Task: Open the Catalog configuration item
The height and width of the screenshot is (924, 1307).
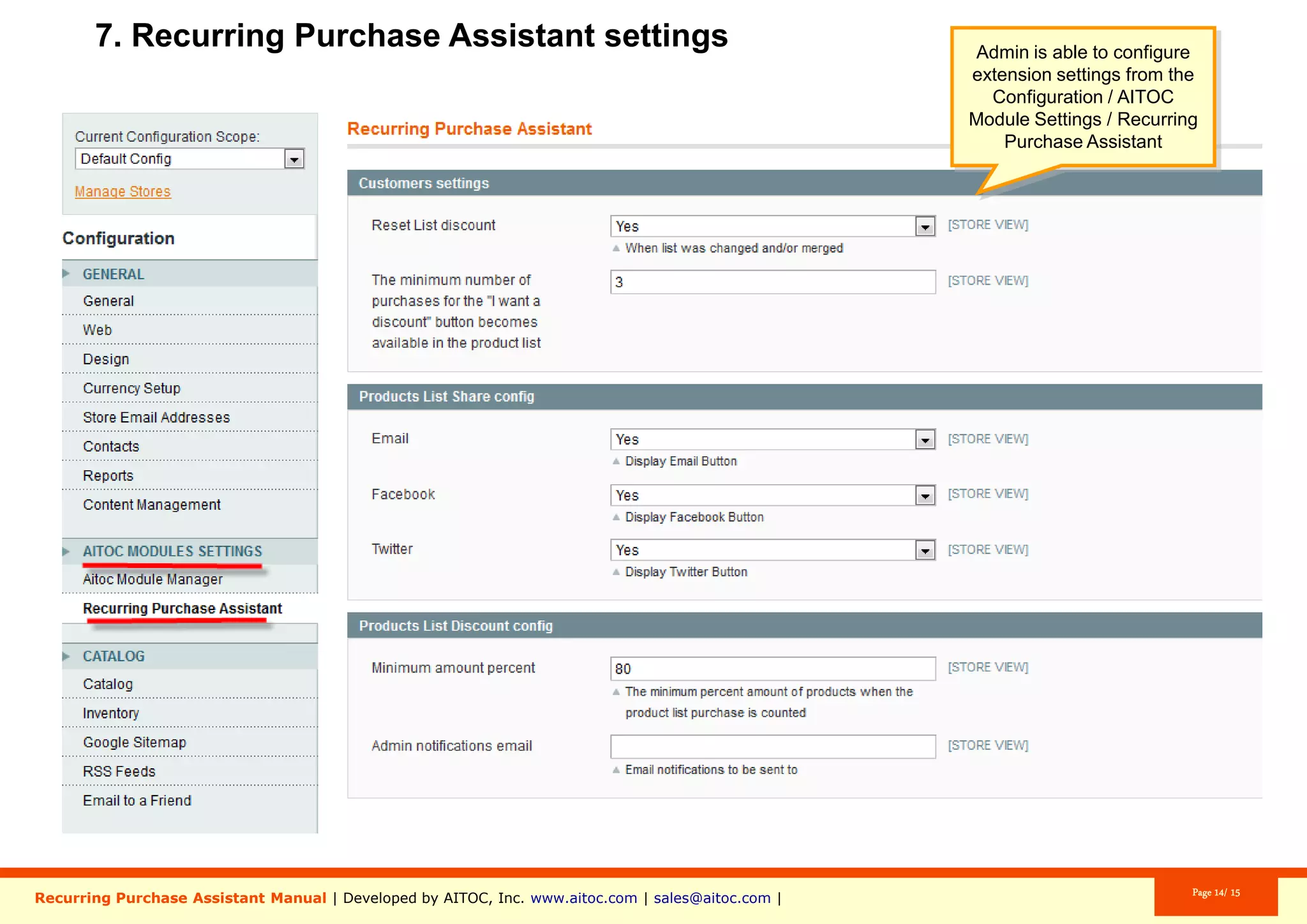Action: coord(108,684)
